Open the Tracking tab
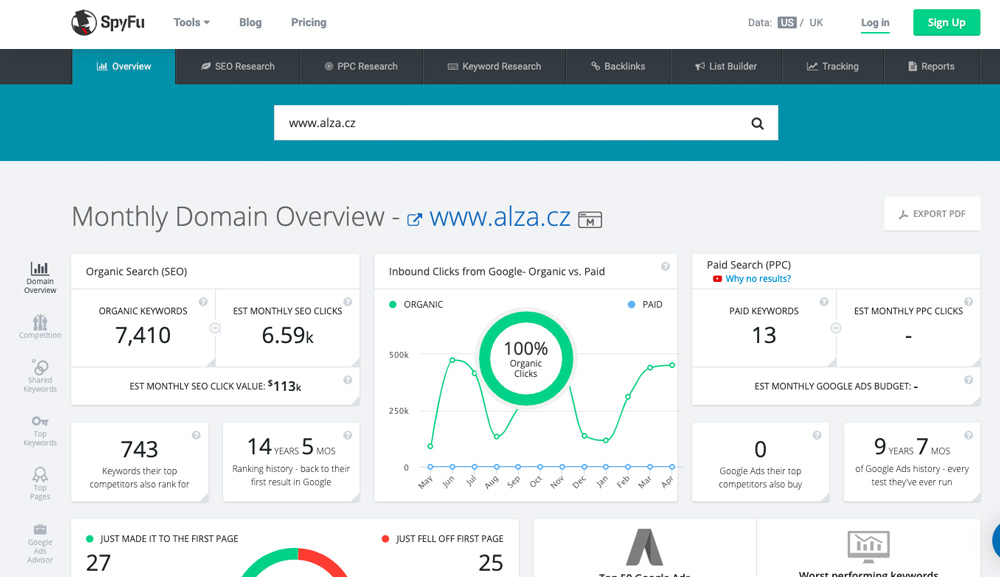1000x577 pixels. pyautogui.click(x=833, y=66)
